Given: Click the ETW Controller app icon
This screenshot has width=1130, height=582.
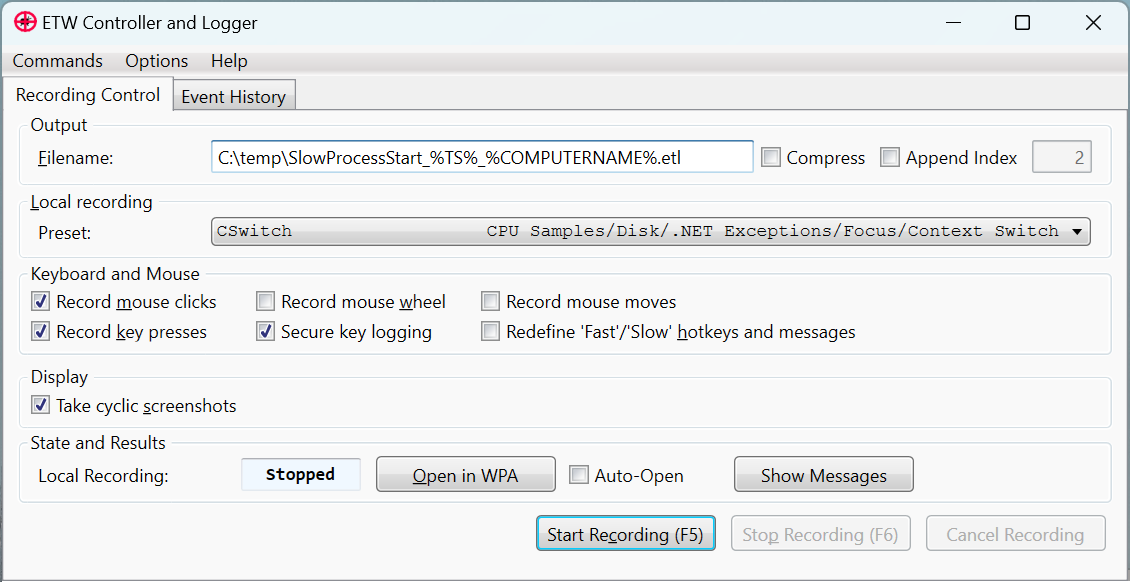Looking at the screenshot, I should pos(25,22).
